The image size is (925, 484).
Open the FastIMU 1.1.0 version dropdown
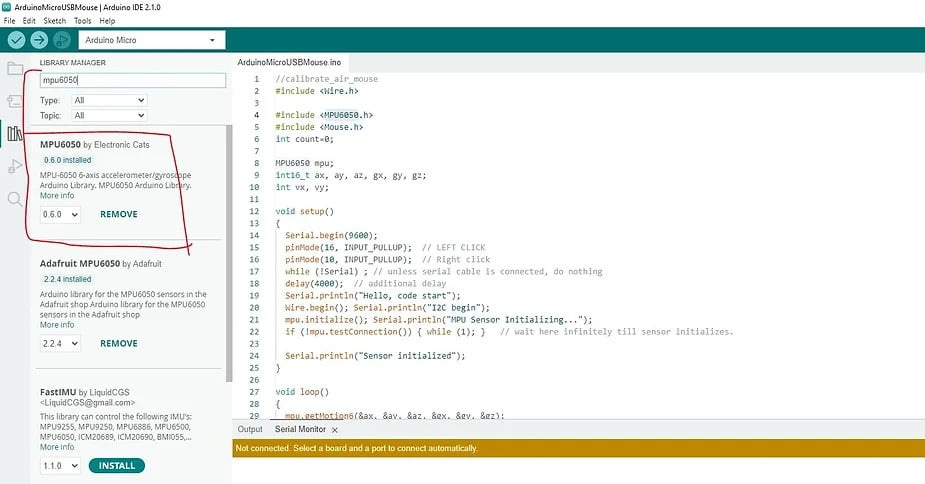60,466
